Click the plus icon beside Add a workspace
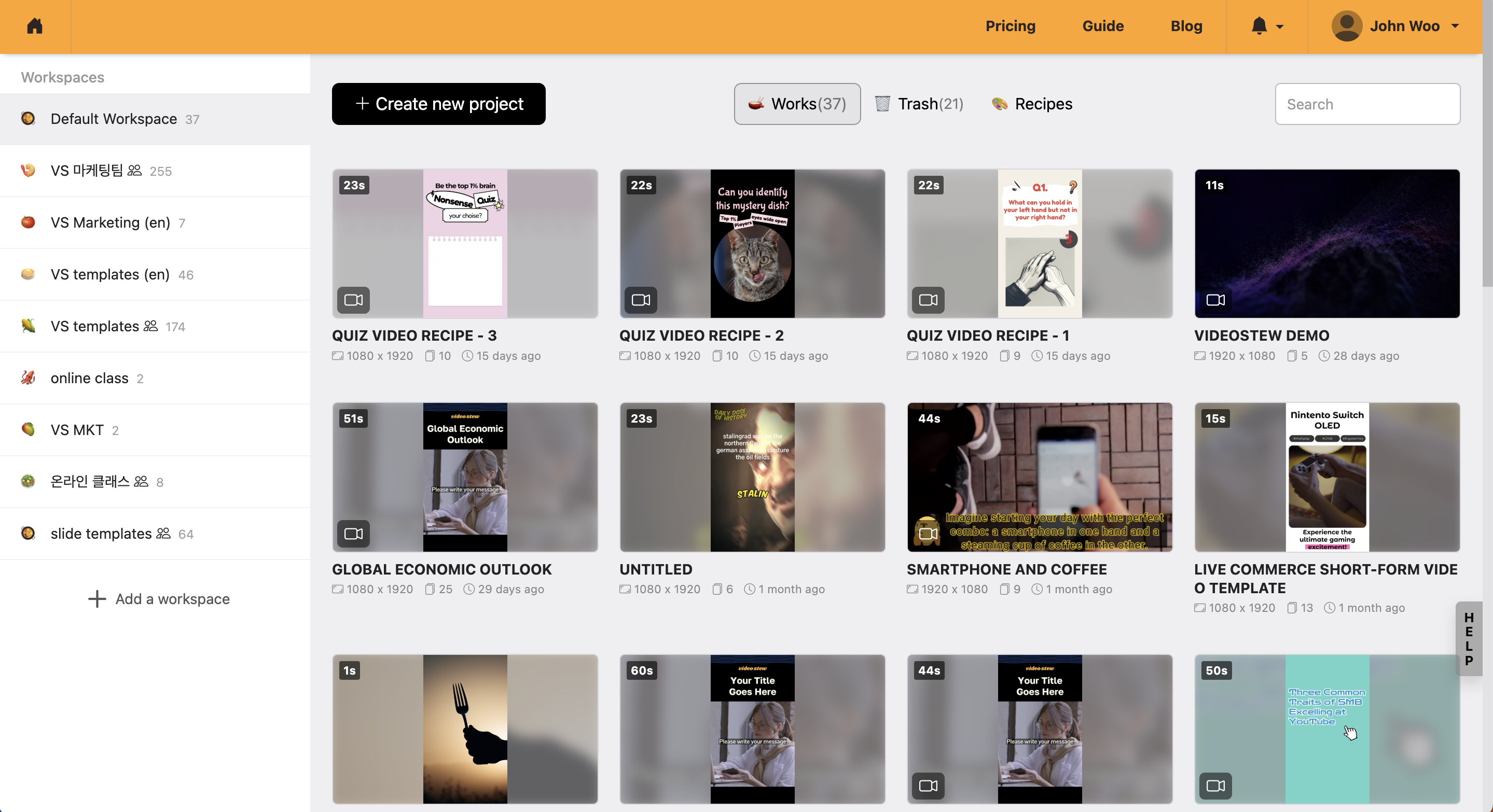This screenshot has height=812, width=1493. [97, 599]
